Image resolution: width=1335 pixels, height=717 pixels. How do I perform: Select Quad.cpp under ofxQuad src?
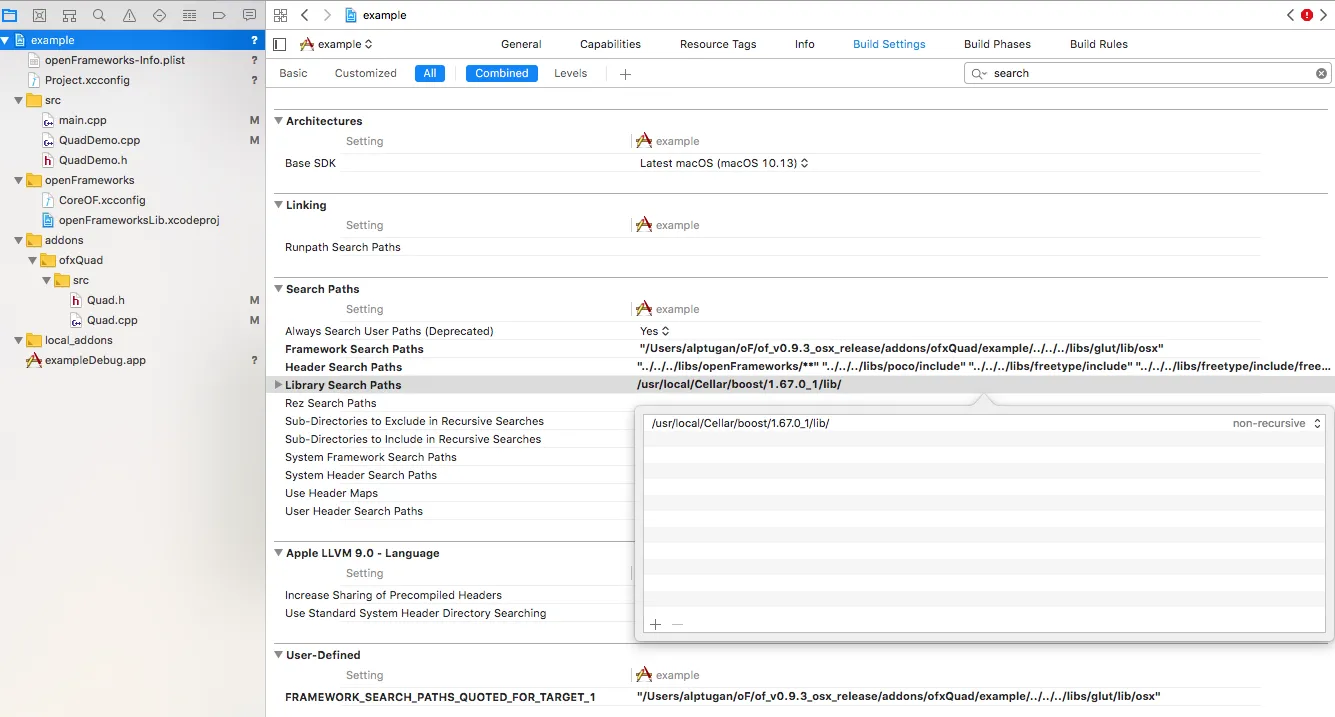pos(104,320)
